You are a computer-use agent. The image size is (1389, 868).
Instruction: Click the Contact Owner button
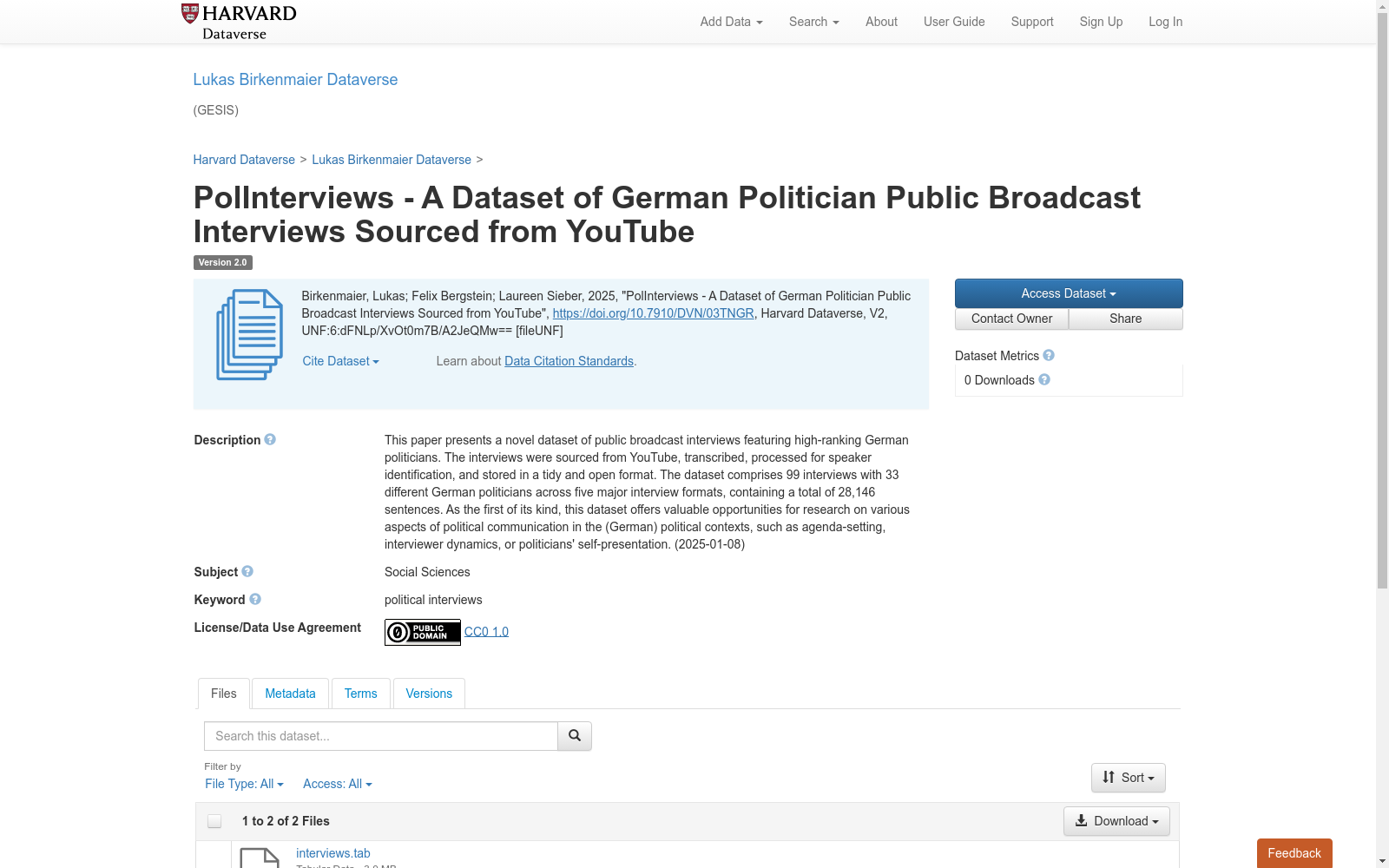pyautogui.click(x=1012, y=319)
